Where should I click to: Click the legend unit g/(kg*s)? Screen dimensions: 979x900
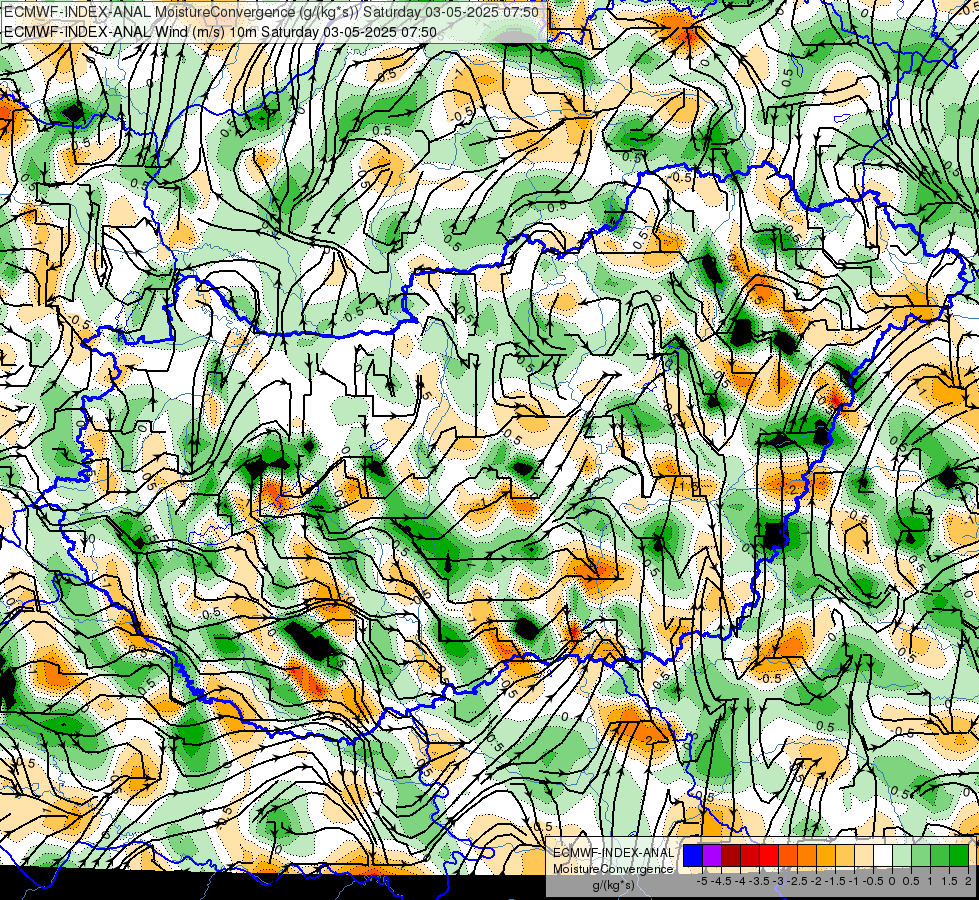coord(613,884)
